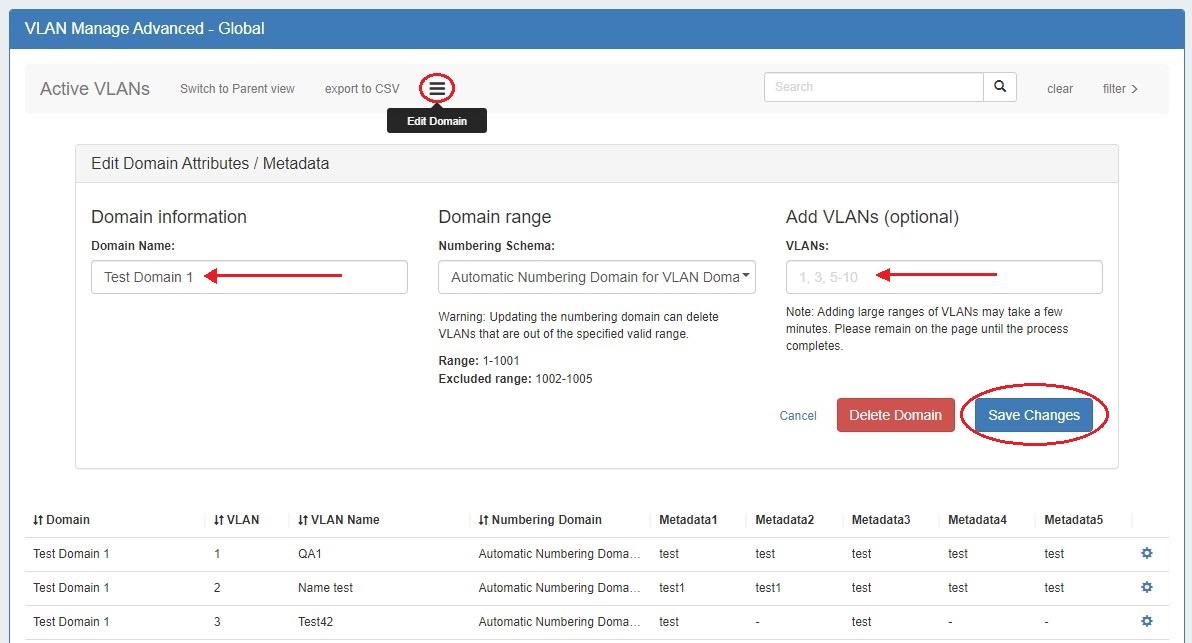1192x643 pixels.
Task: Clear the search results
Action: point(1059,89)
